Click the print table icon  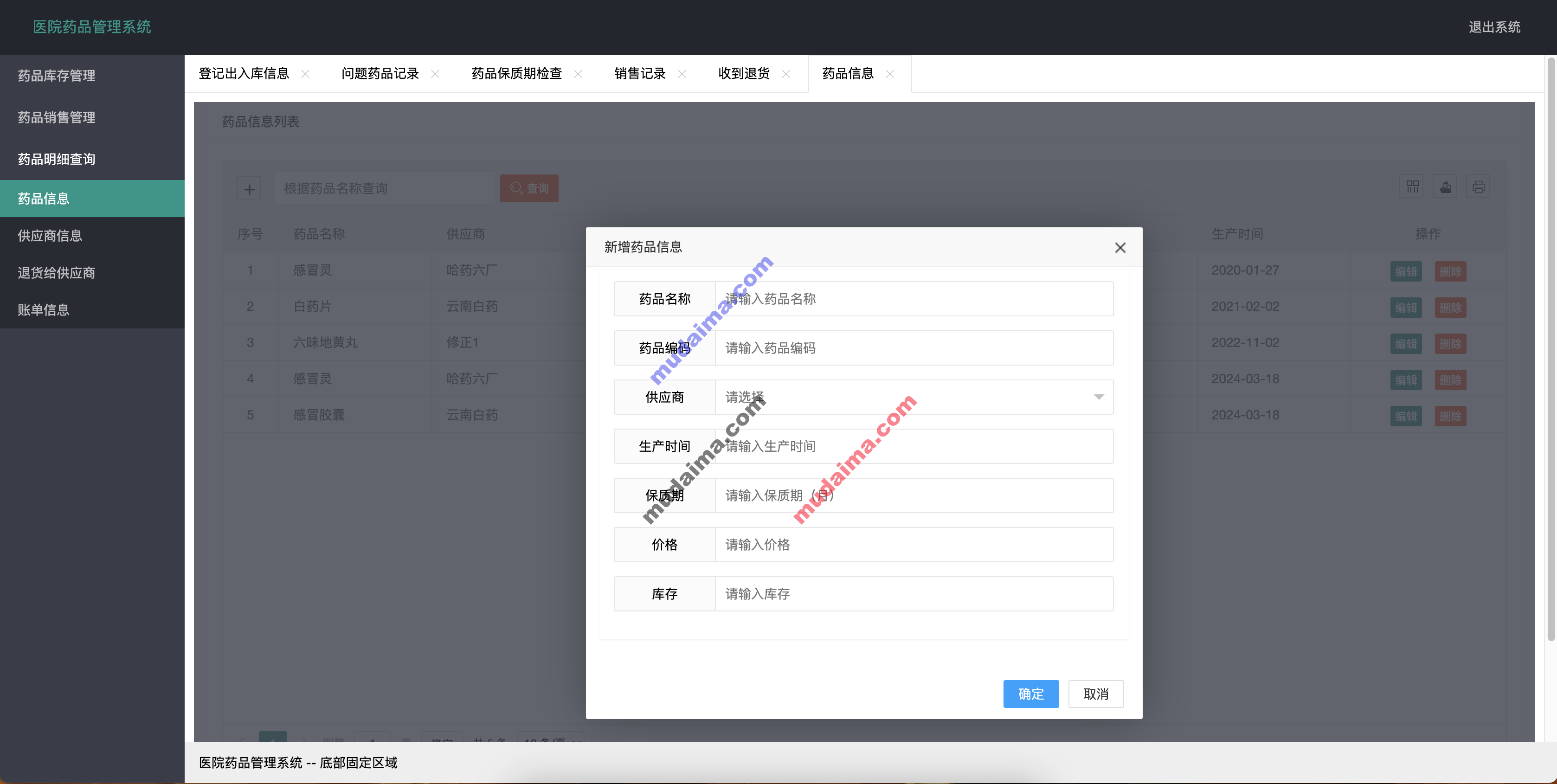pyautogui.click(x=1479, y=187)
